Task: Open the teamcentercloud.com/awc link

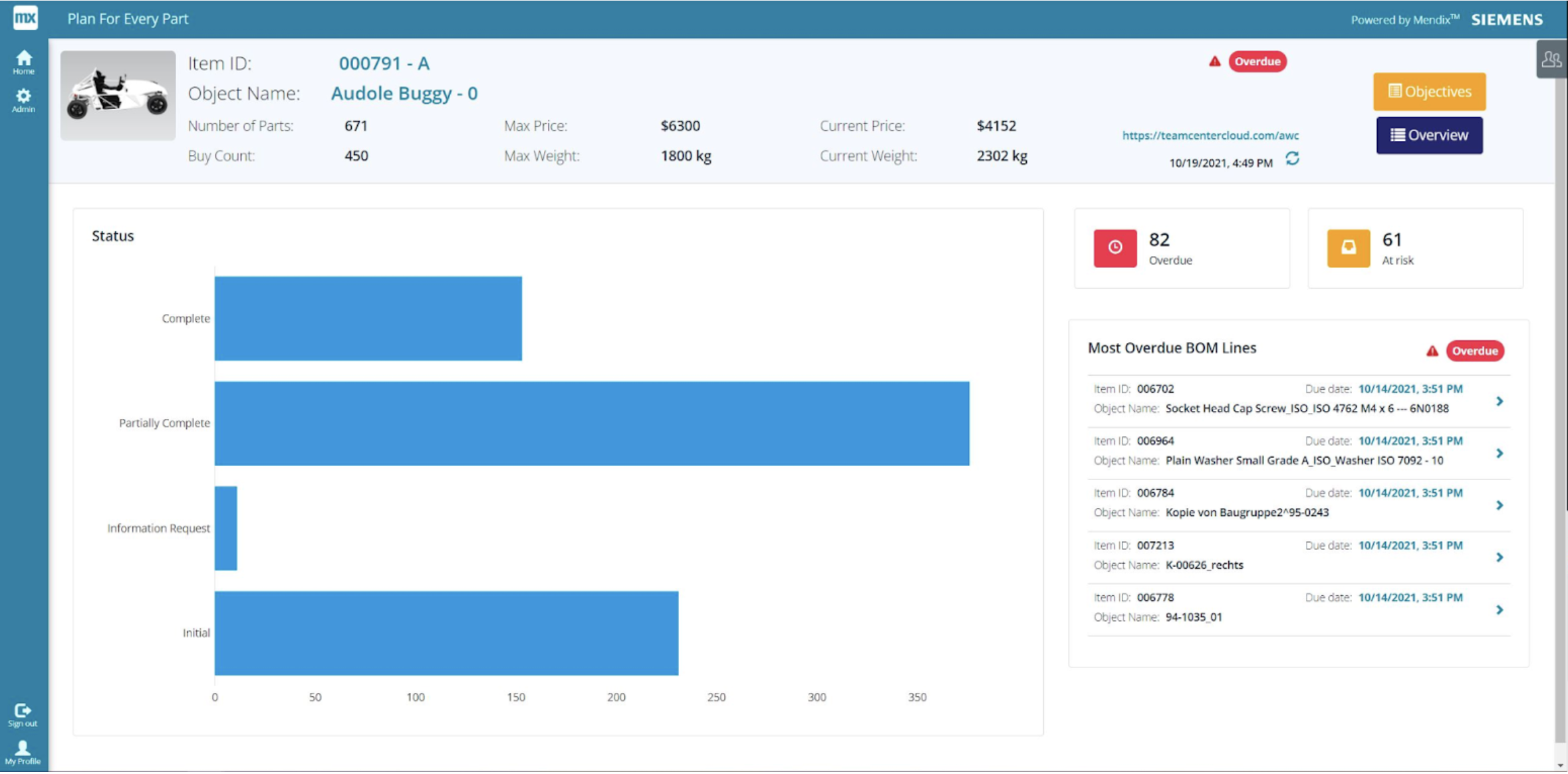Action: tap(1210, 136)
